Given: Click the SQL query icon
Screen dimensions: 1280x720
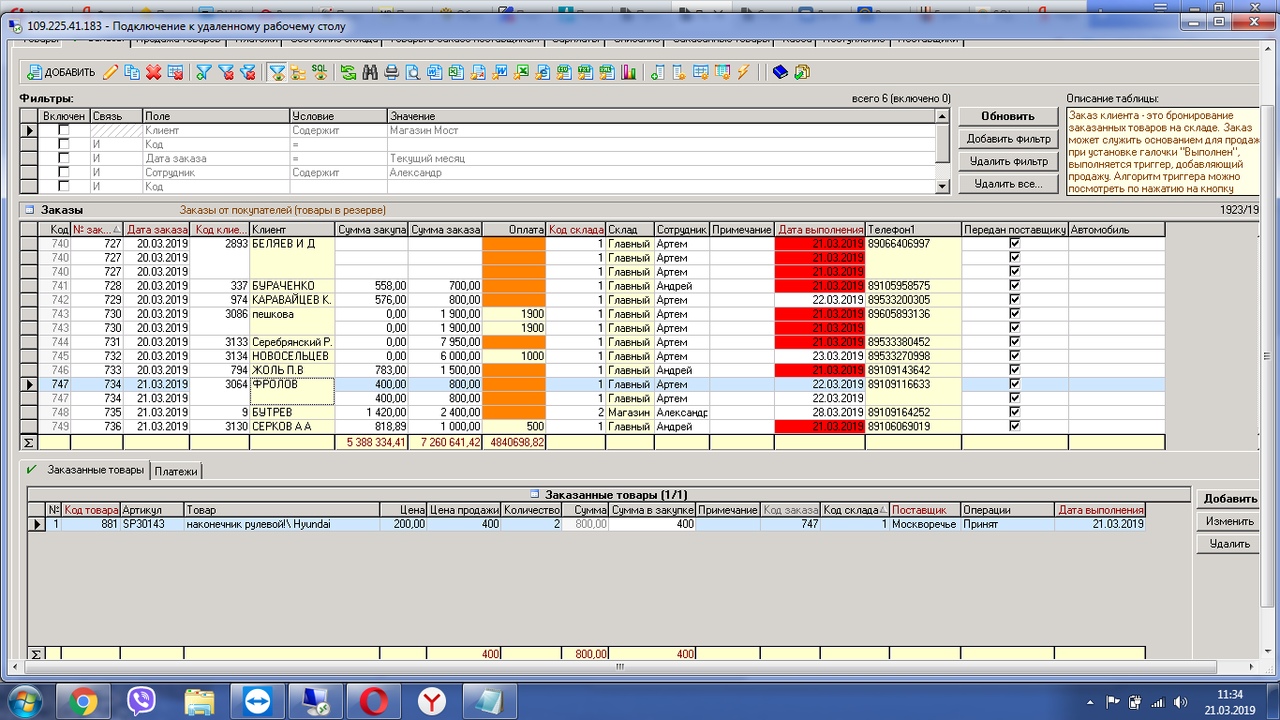Looking at the screenshot, I should (319, 72).
